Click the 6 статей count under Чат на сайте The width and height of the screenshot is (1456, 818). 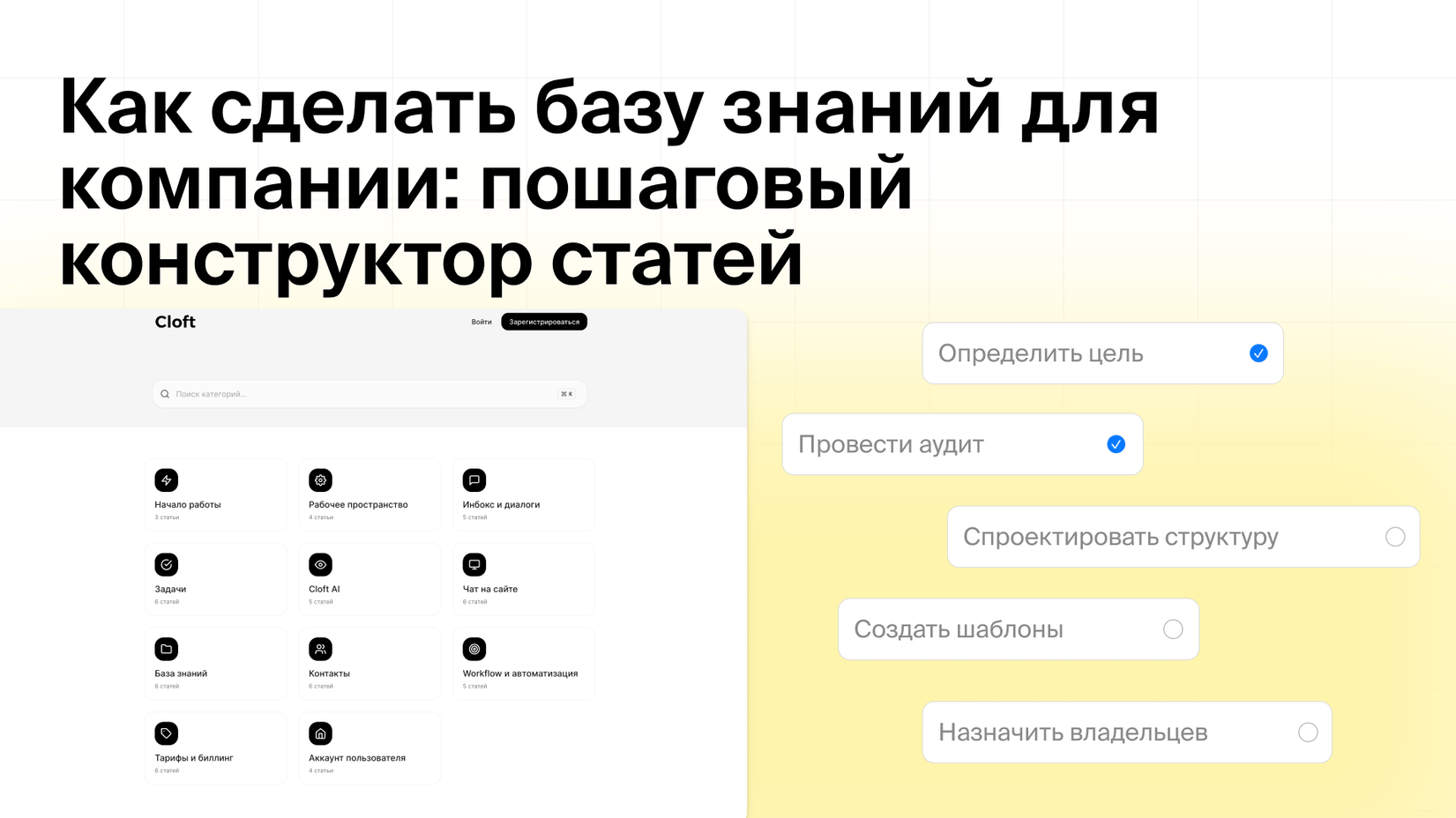(x=474, y=602)
